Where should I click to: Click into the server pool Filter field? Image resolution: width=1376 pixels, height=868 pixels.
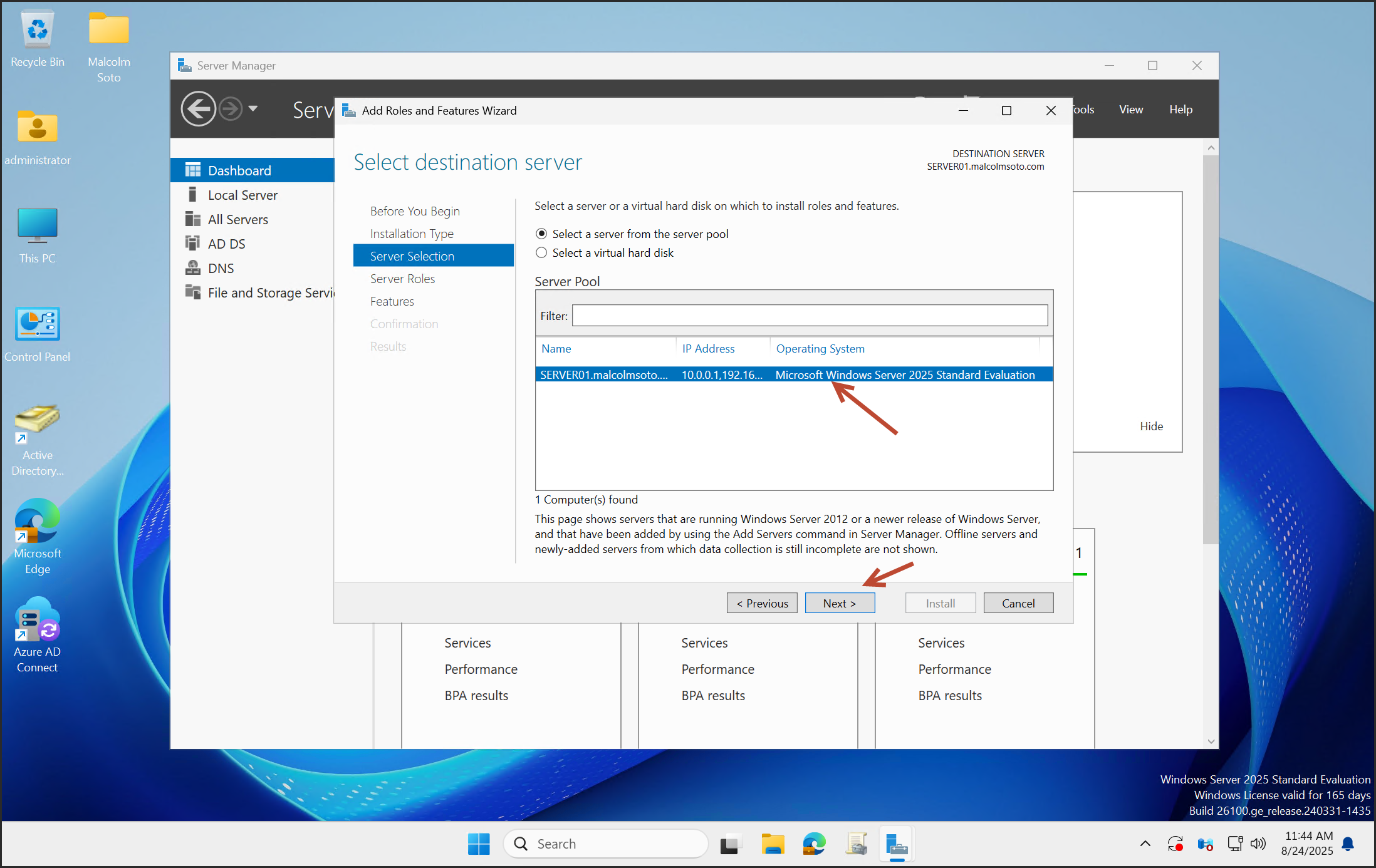(810, 316)
